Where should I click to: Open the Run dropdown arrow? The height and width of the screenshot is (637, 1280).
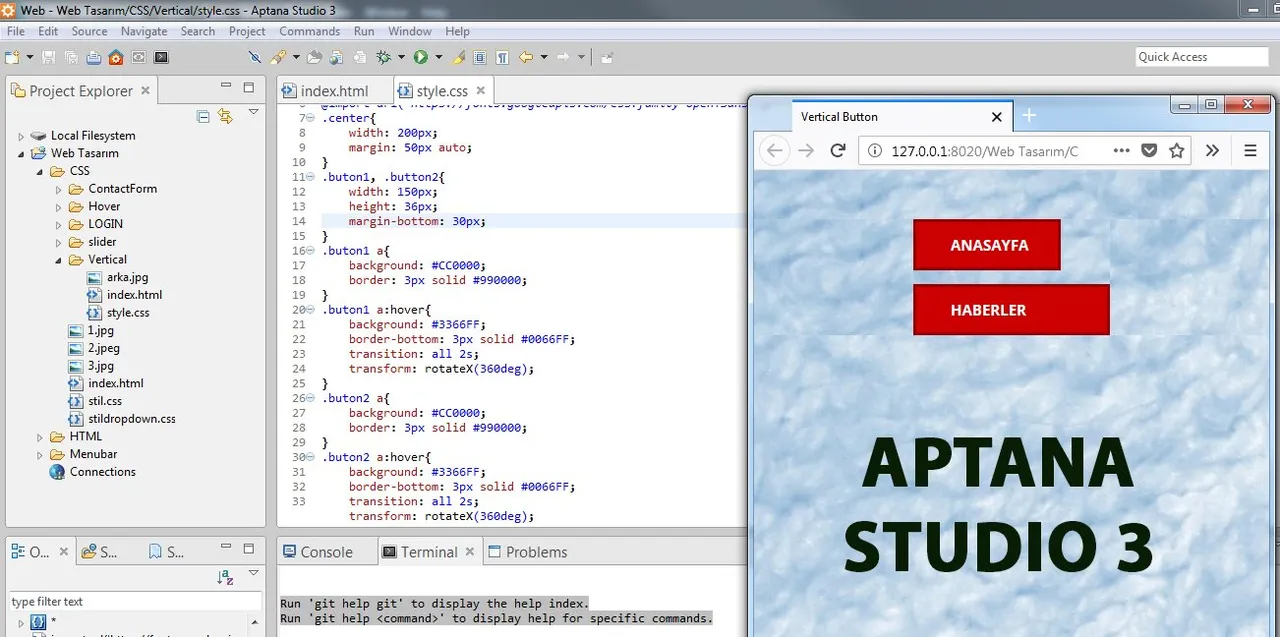(438, 57)
